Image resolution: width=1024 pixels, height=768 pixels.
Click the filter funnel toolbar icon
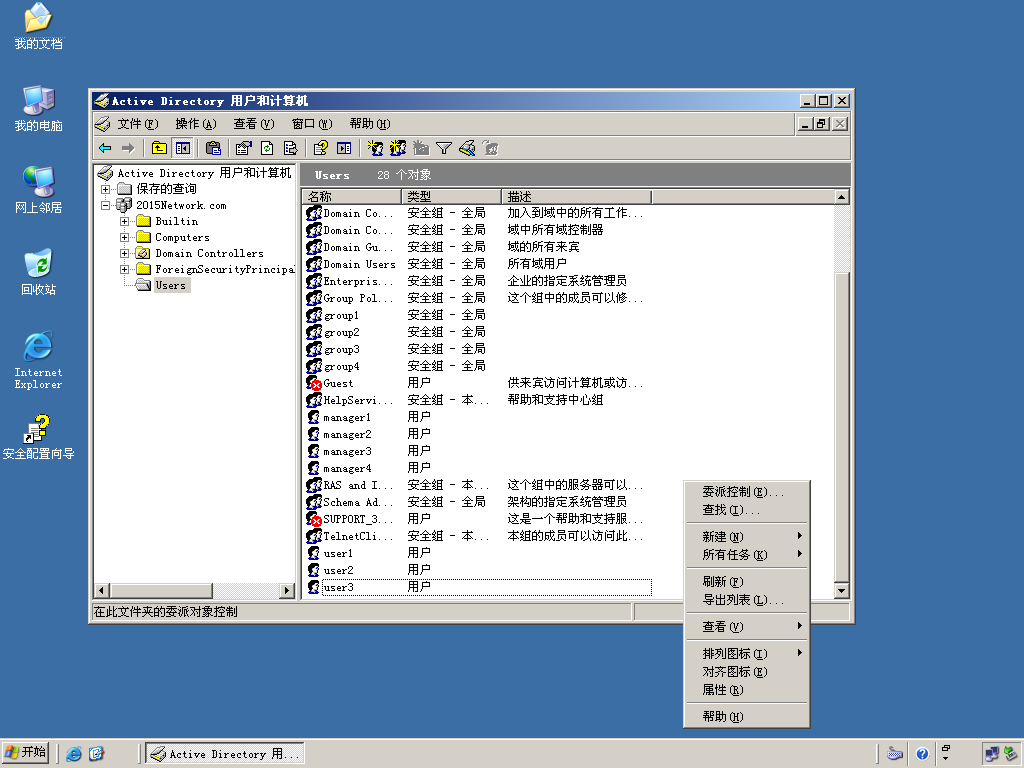click(444, 148)
